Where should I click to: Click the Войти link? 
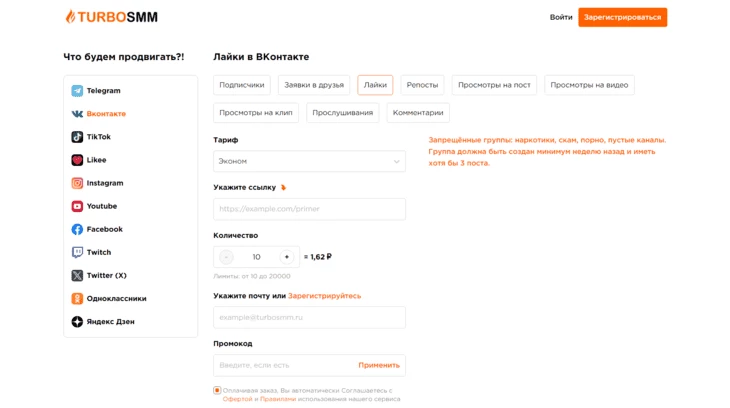561,17
